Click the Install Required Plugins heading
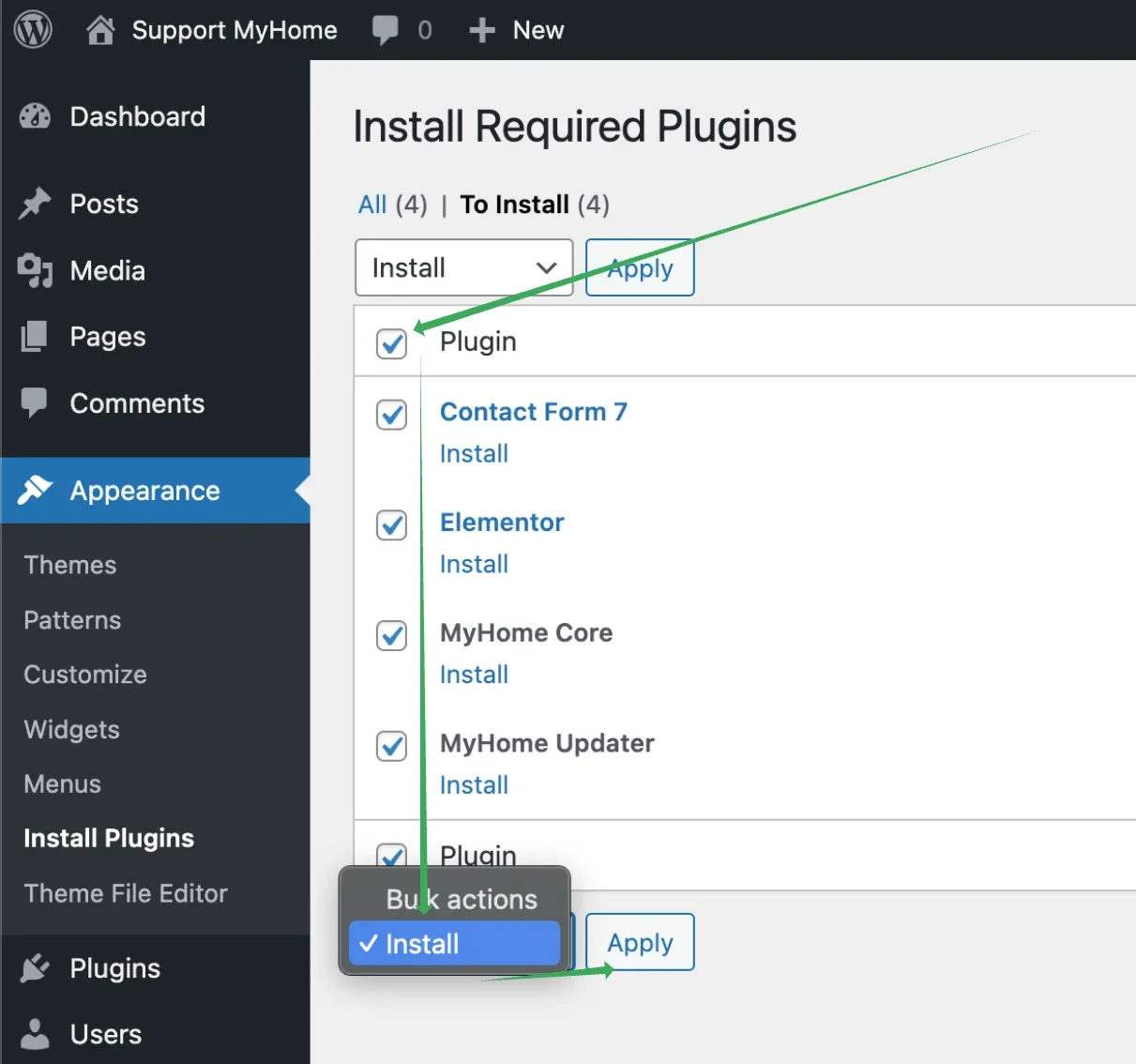The image size is (1136, 1064). click(x=575, y=127)
